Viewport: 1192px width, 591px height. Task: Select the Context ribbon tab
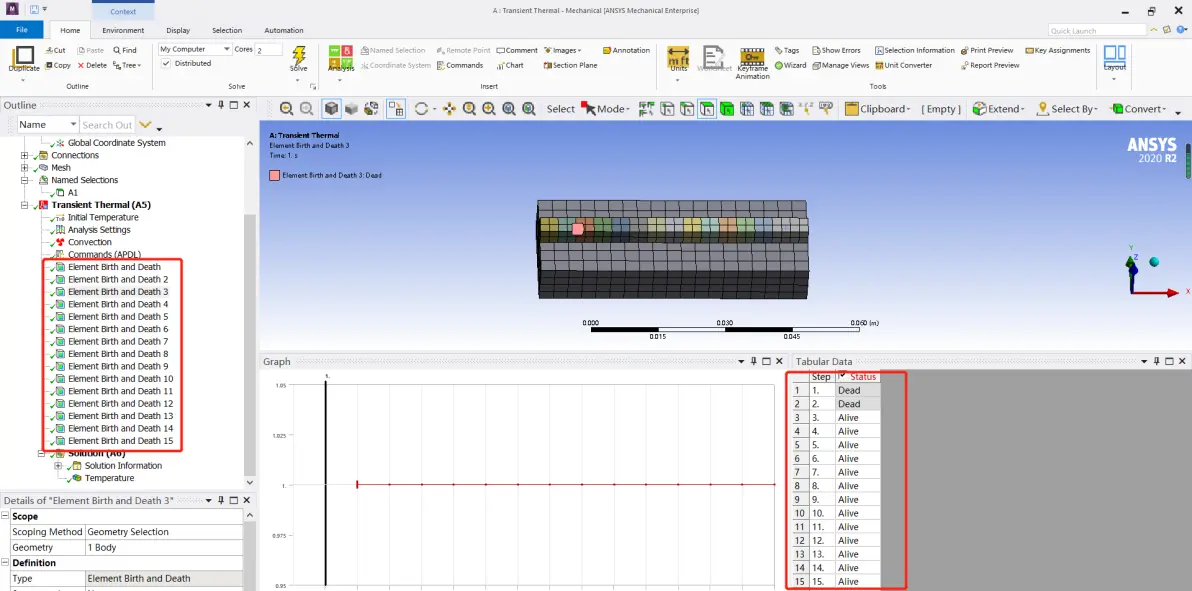pos(123,11)
